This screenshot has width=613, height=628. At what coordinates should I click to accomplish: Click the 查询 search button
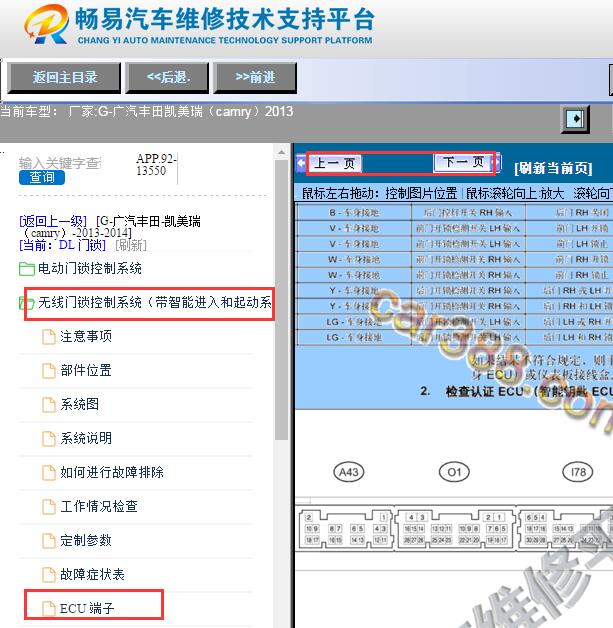click(x=42, y=177)
